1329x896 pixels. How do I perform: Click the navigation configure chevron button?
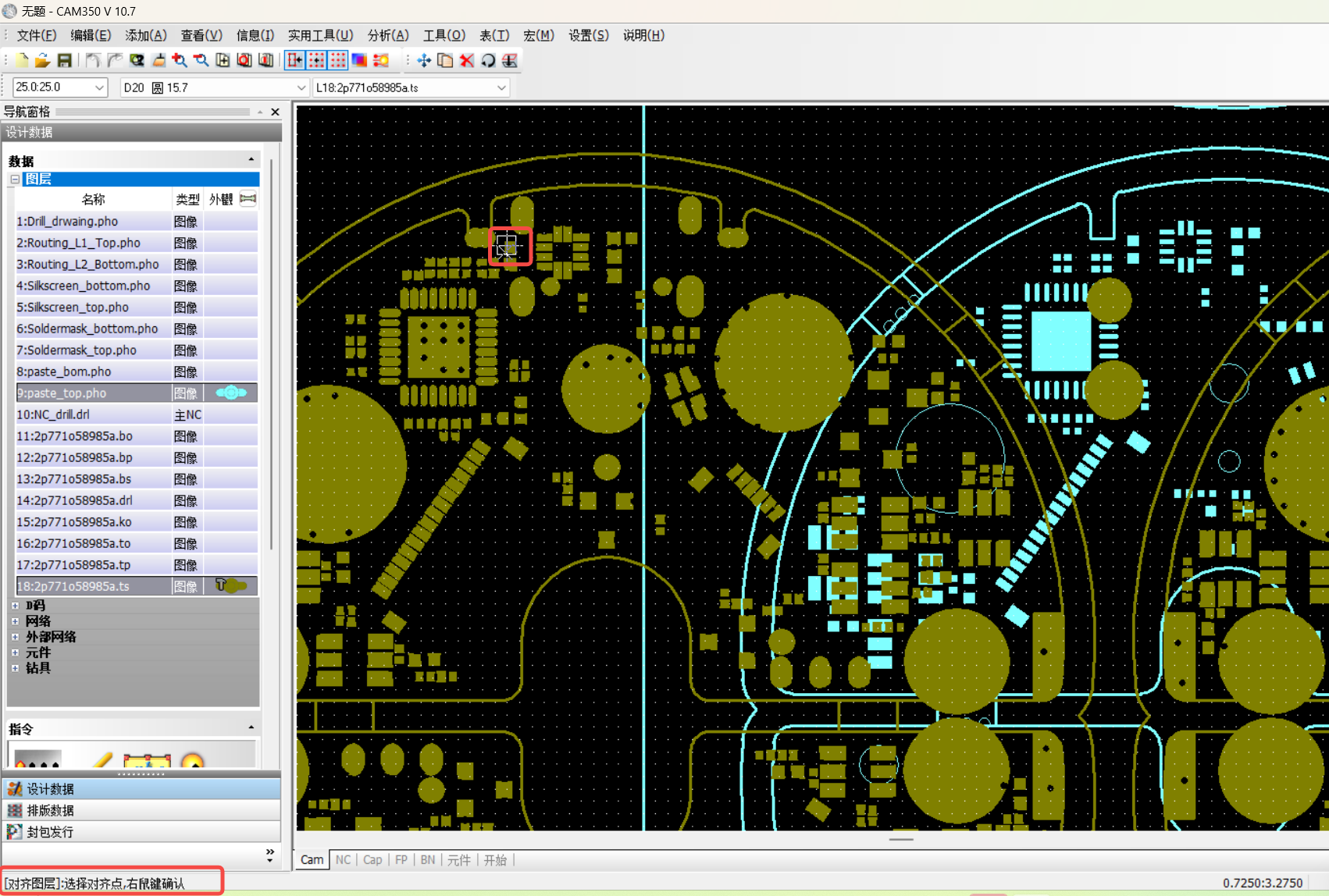[x=269, y=856]
